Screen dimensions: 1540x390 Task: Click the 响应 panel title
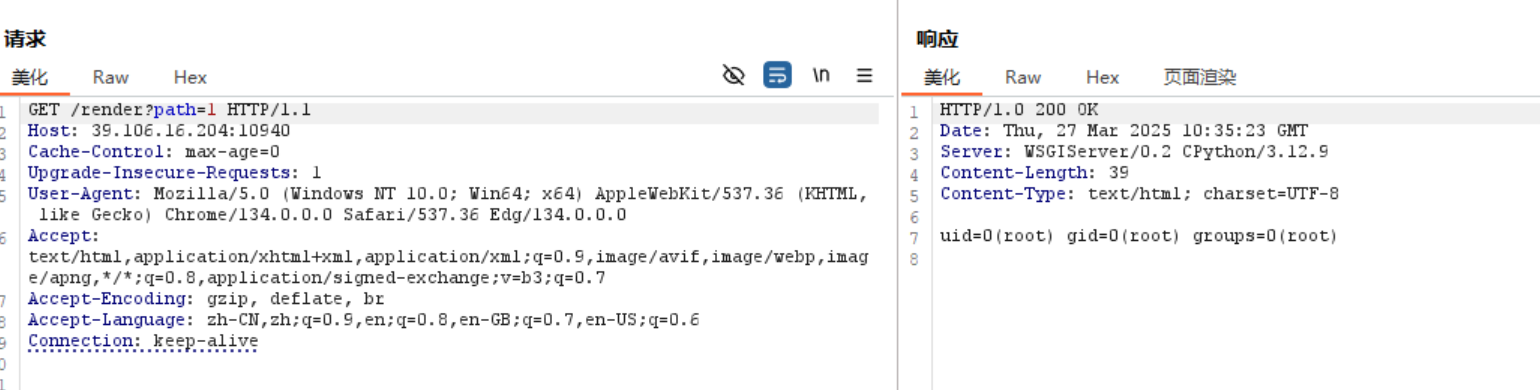coord(937,39)
